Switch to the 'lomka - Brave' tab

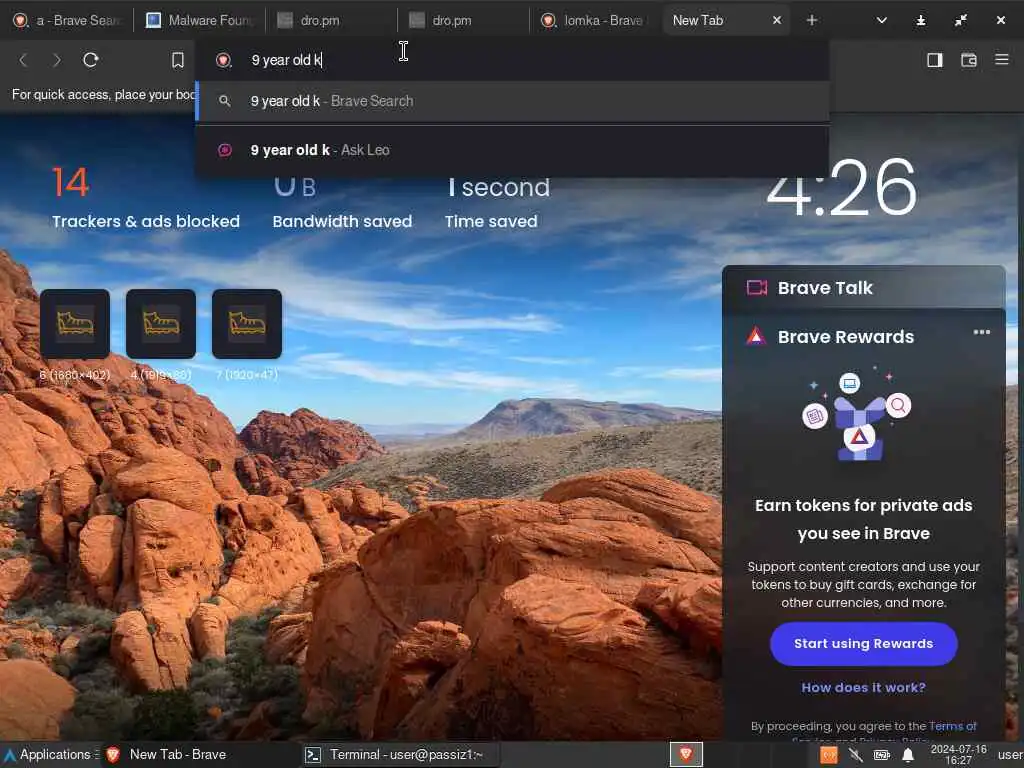click(594, 20)
